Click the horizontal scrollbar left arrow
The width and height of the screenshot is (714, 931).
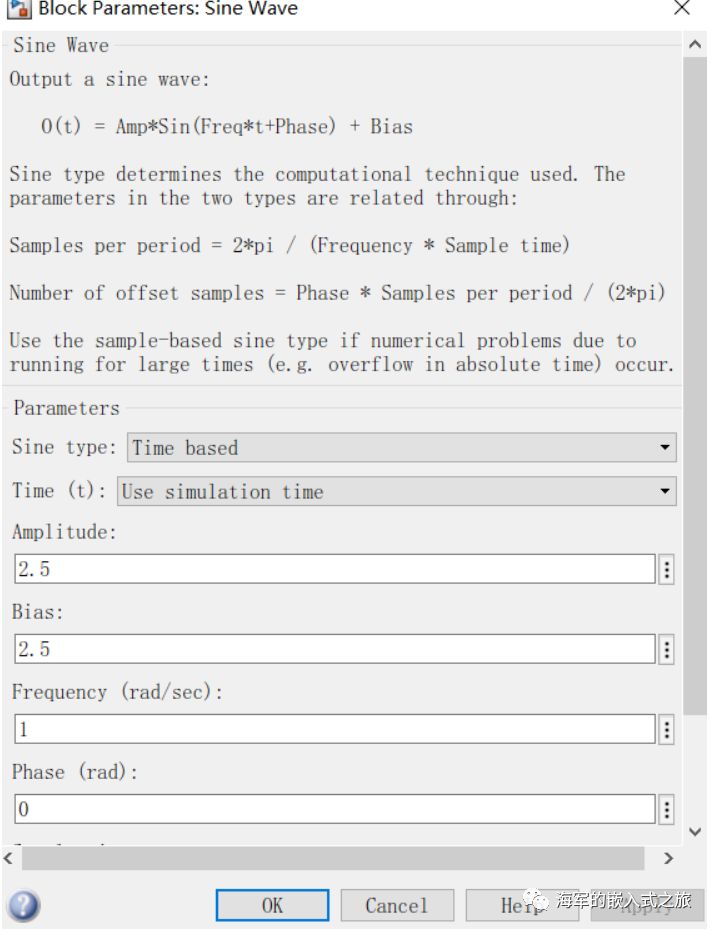click(x=11, y=858)
